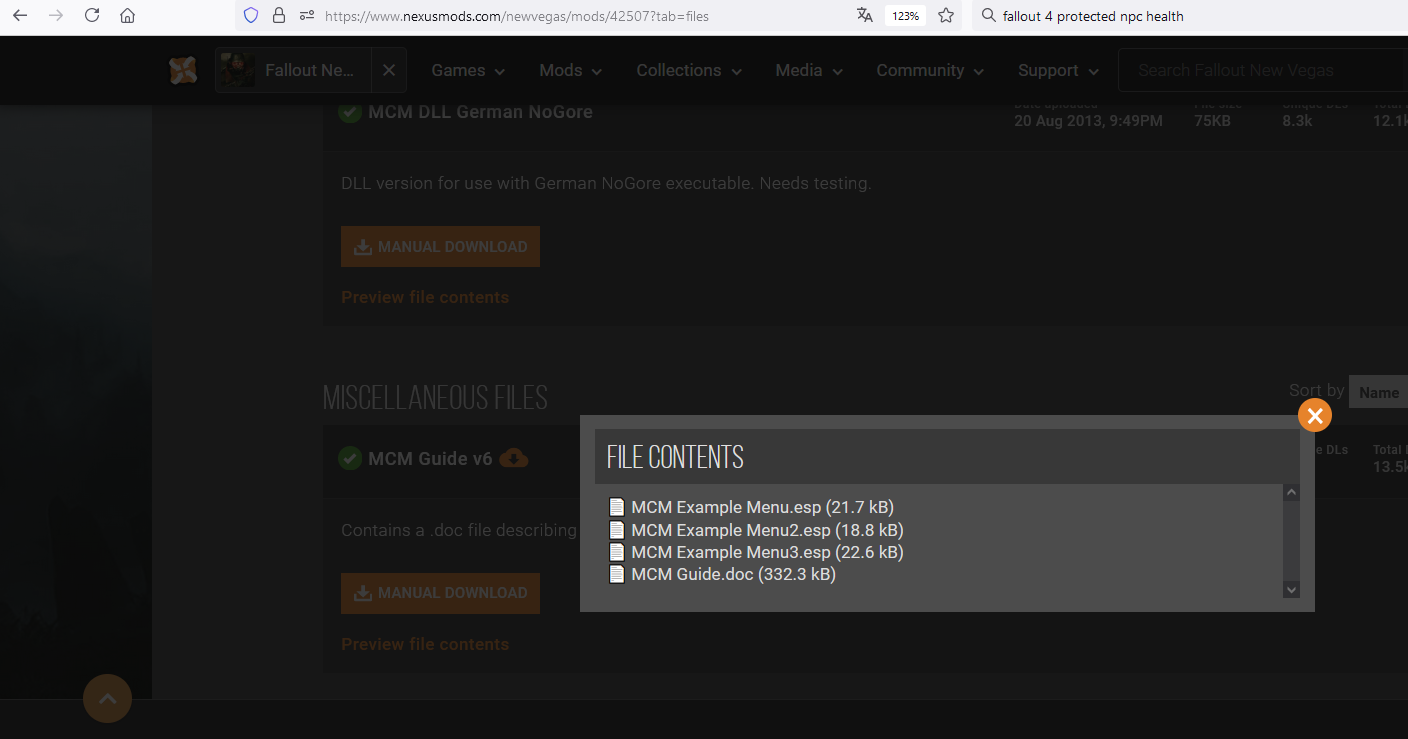Image resolution: width=1408 pixels, height=739 pixels.
Task: Open the Fallout New Vegas game selector
Action: click(292, 70)
